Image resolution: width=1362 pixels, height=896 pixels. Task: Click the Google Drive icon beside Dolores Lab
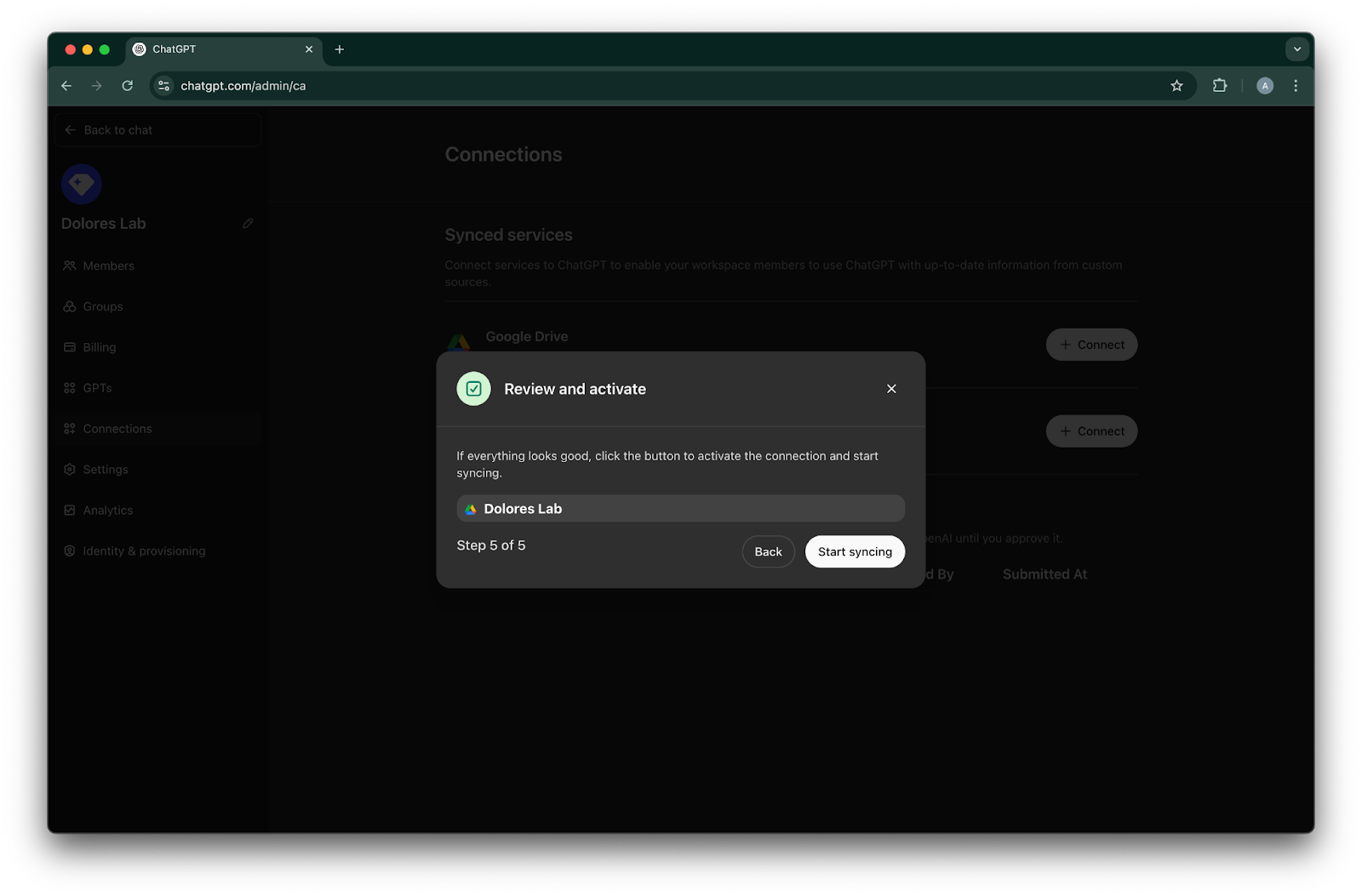click(x=471, y=509)
